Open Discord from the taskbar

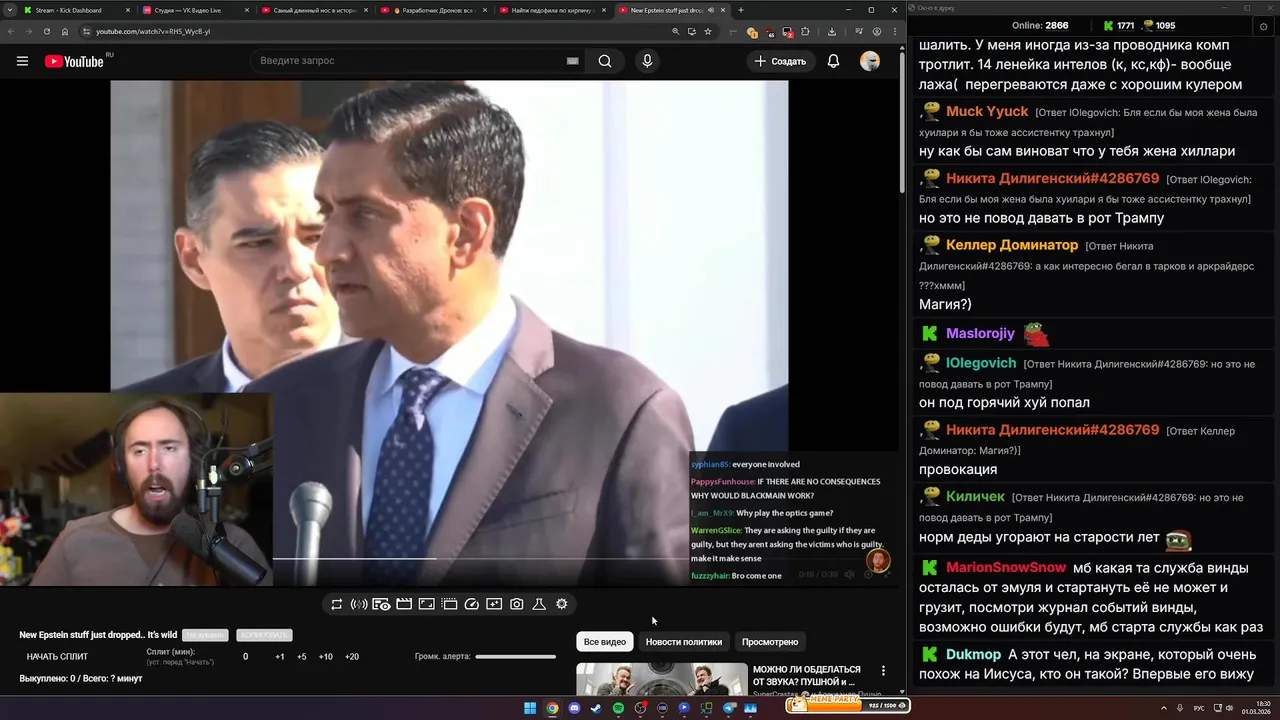pyautogui.click(x=574, y=708)
